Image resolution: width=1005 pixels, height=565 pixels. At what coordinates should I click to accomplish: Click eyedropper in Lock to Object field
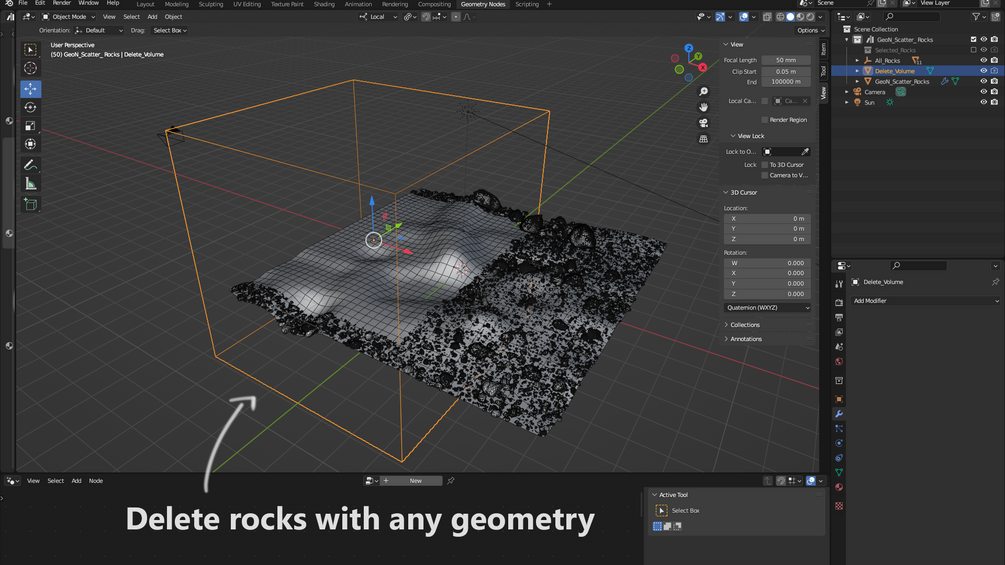(x=805, y=152)
